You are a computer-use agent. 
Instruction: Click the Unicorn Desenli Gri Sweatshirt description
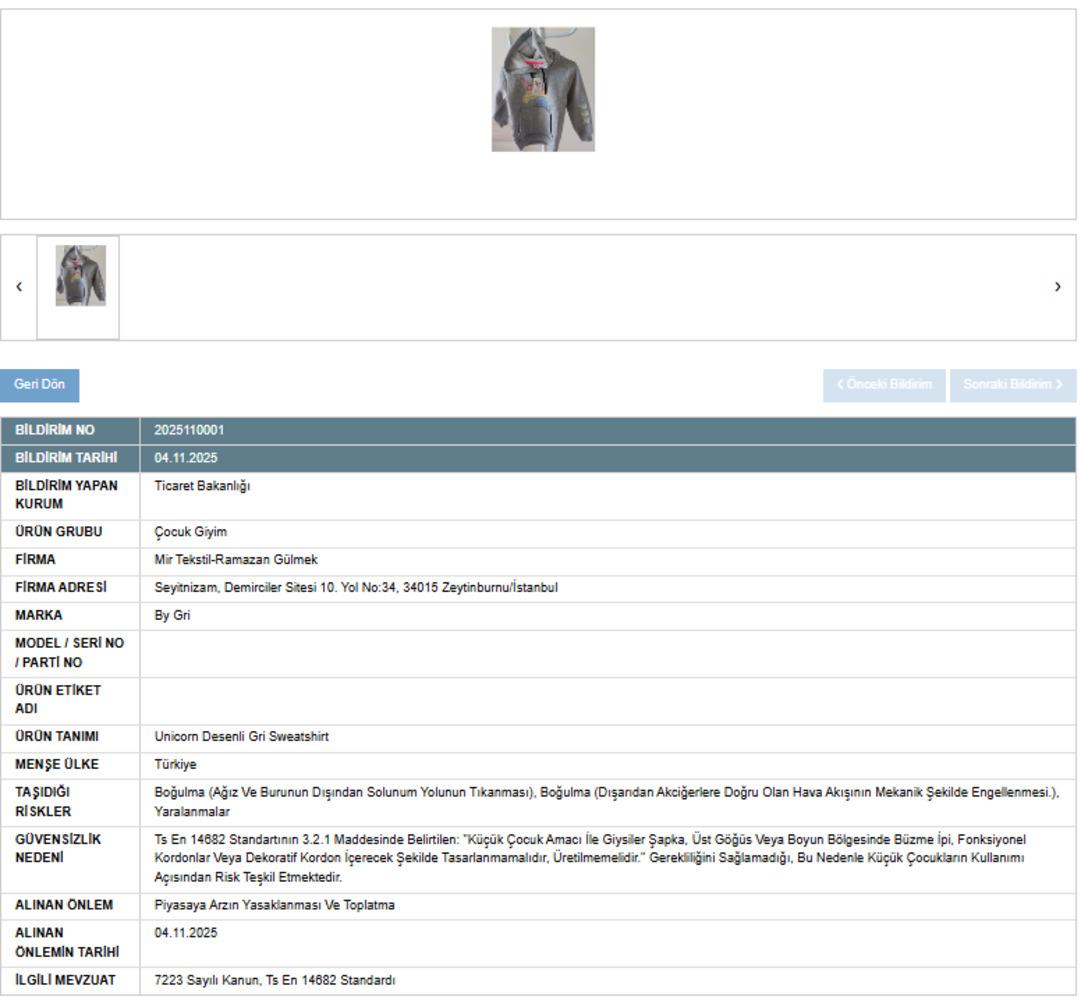pos(241,737)
